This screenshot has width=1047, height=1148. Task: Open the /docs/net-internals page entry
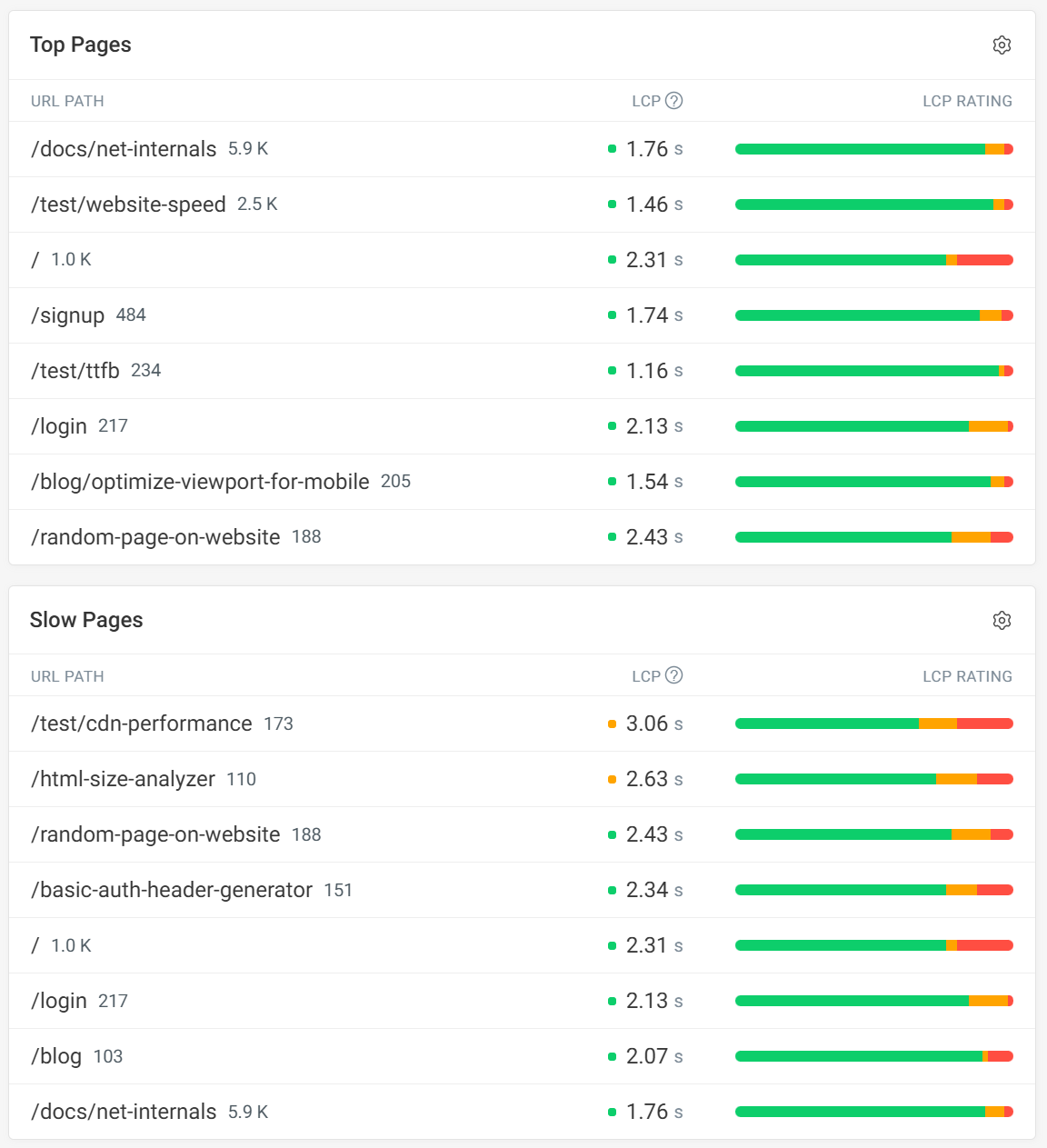[x=124, y=148]
